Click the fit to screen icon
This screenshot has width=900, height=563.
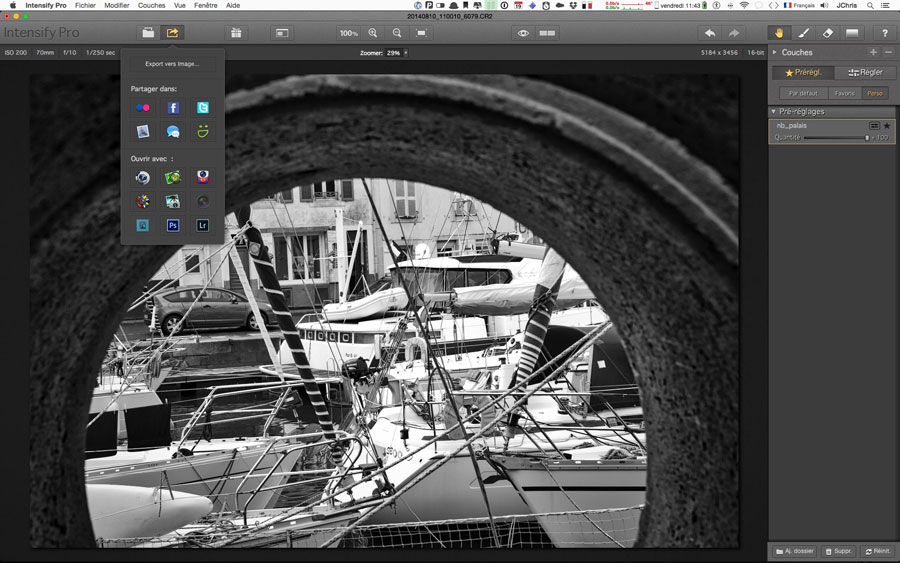coord(421,33)
